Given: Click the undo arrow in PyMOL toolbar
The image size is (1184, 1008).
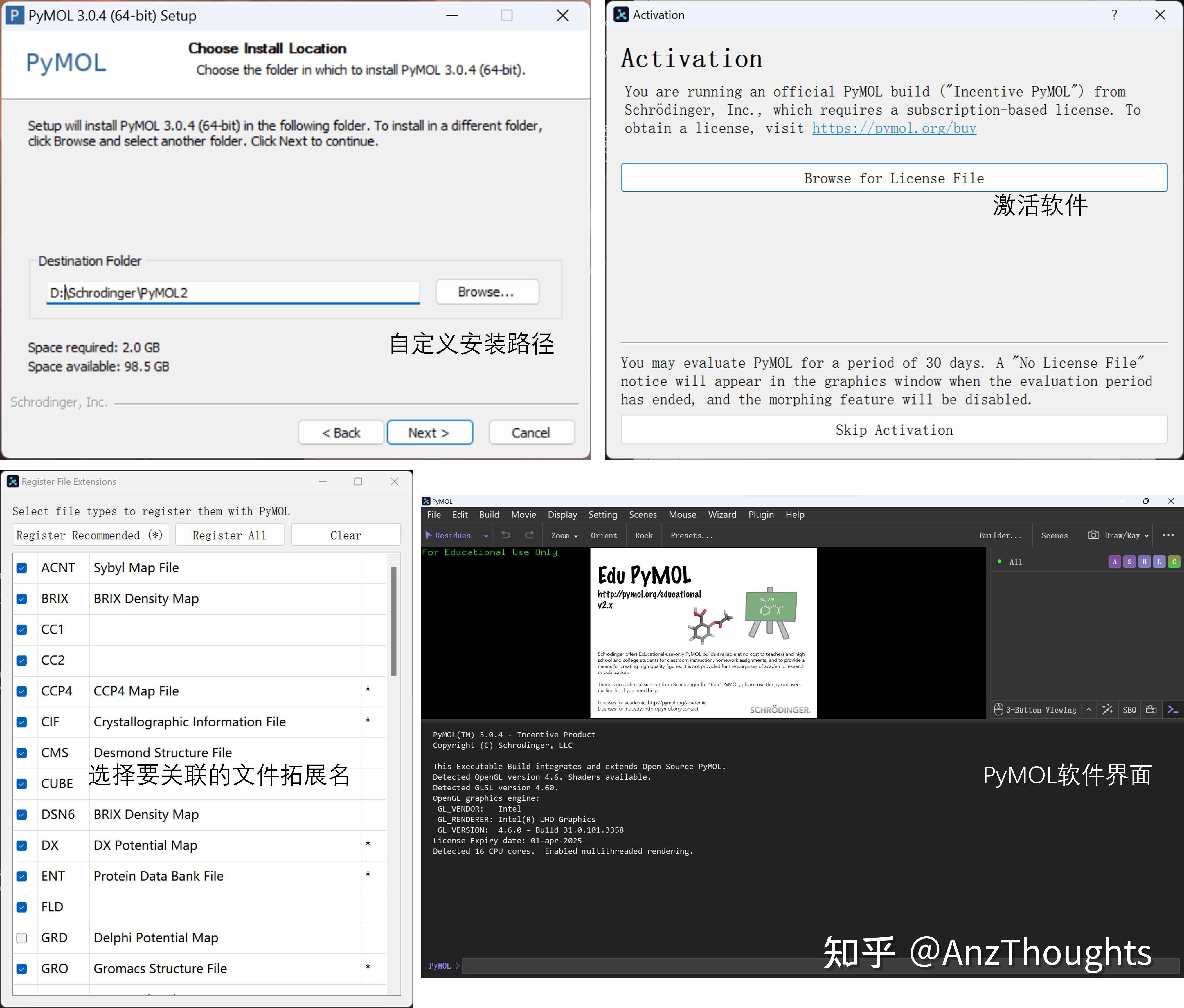Looking at the screenshot, I should tap(505, 535).
